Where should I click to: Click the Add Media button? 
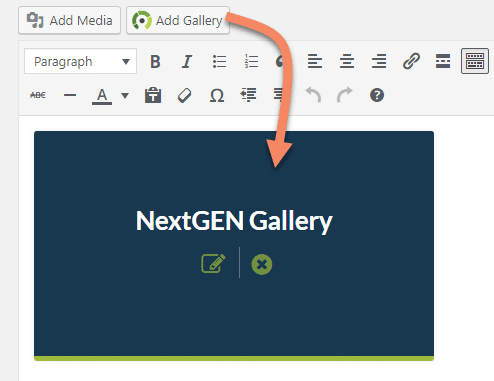(69, 20)
